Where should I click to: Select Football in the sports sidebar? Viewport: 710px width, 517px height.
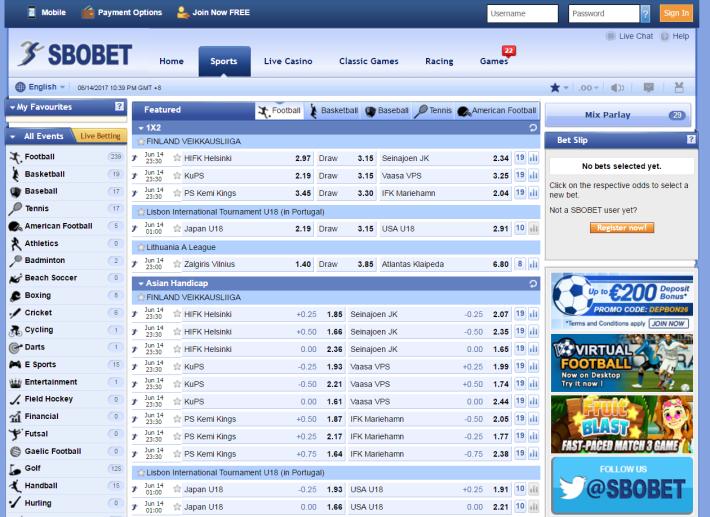click(67, 157)
